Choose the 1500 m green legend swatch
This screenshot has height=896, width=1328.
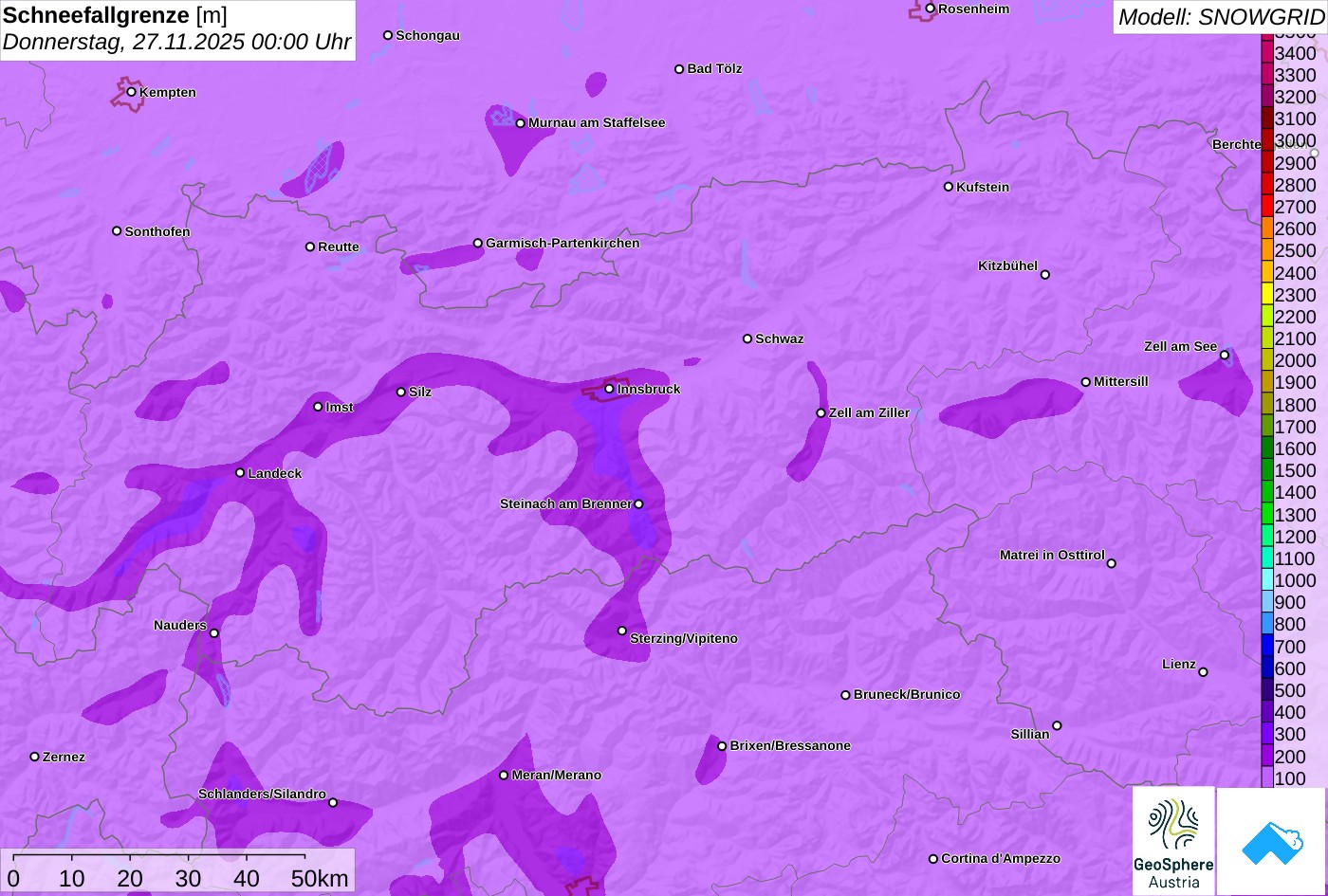point(1267,470)
